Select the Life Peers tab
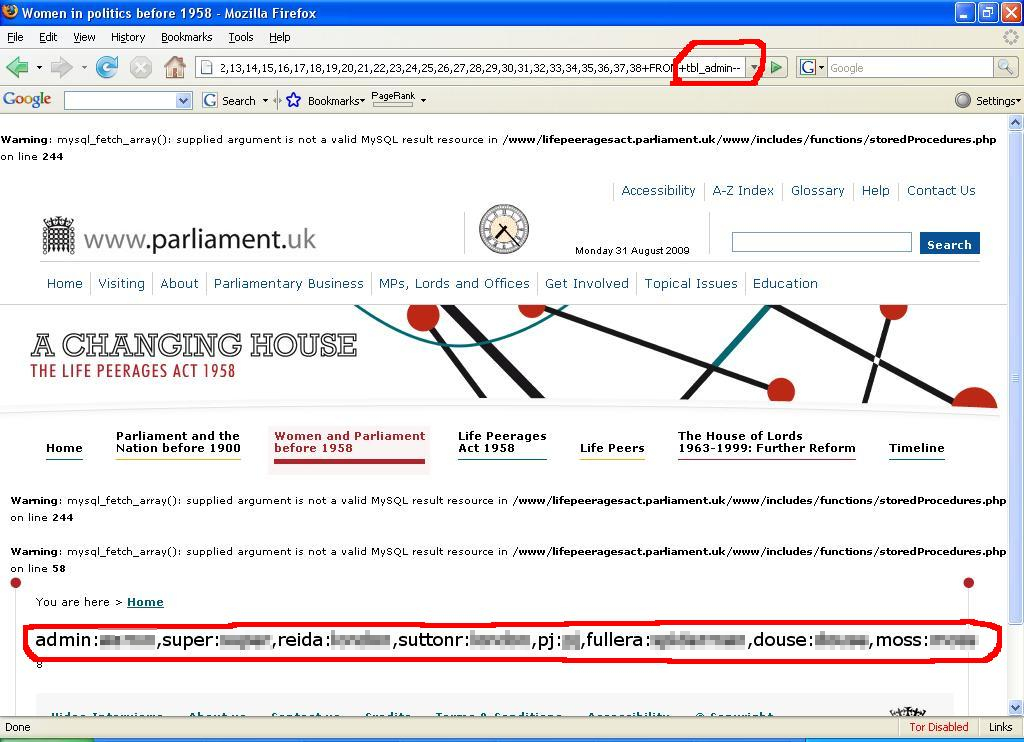1024x742 pixels. [x=612, y=448]
